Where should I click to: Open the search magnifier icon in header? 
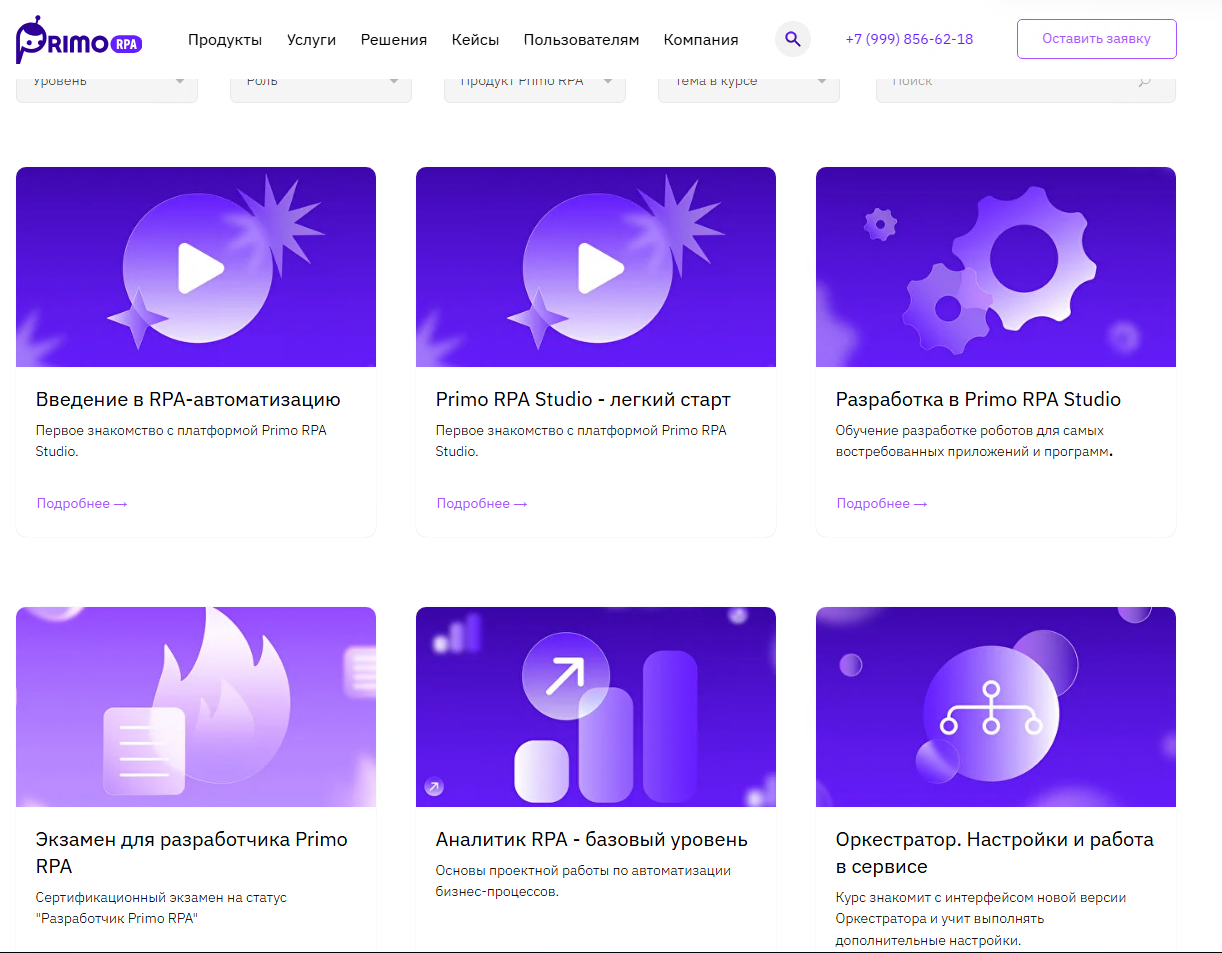tap(793, 39)
